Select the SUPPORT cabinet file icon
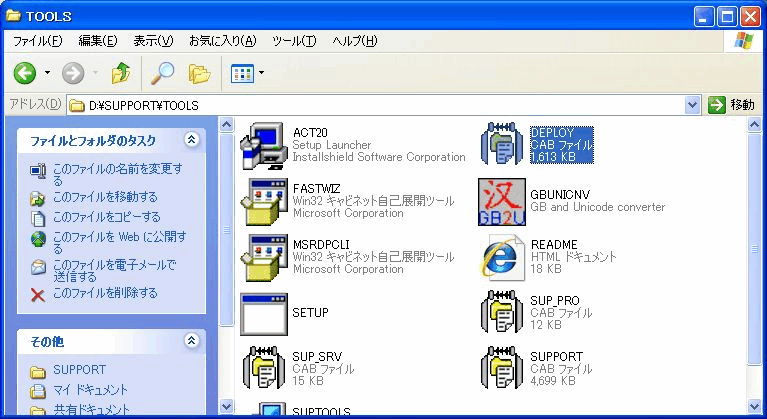This screenshot has height=419, width=767. 502,368
